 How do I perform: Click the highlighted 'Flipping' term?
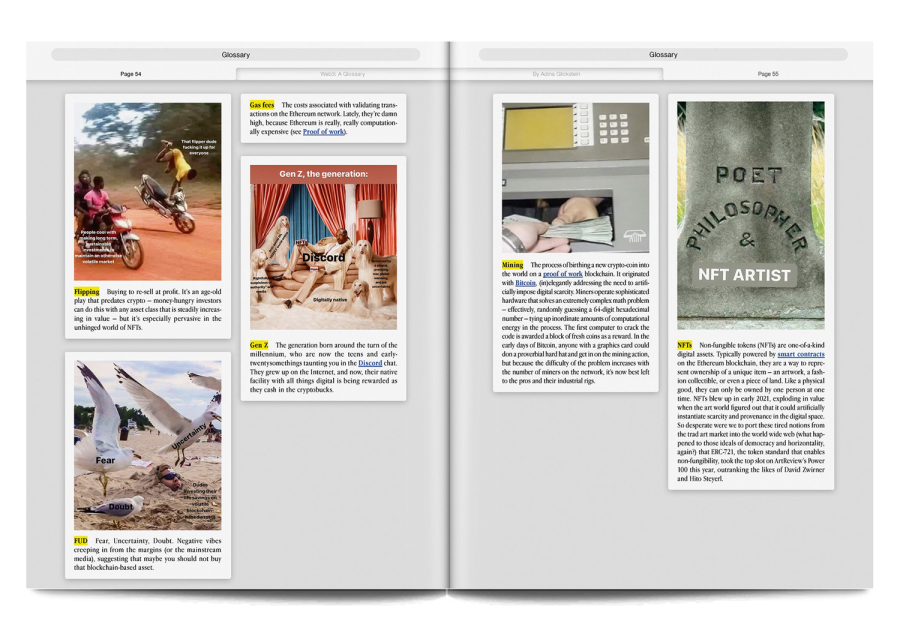click(x=87, y=292)
